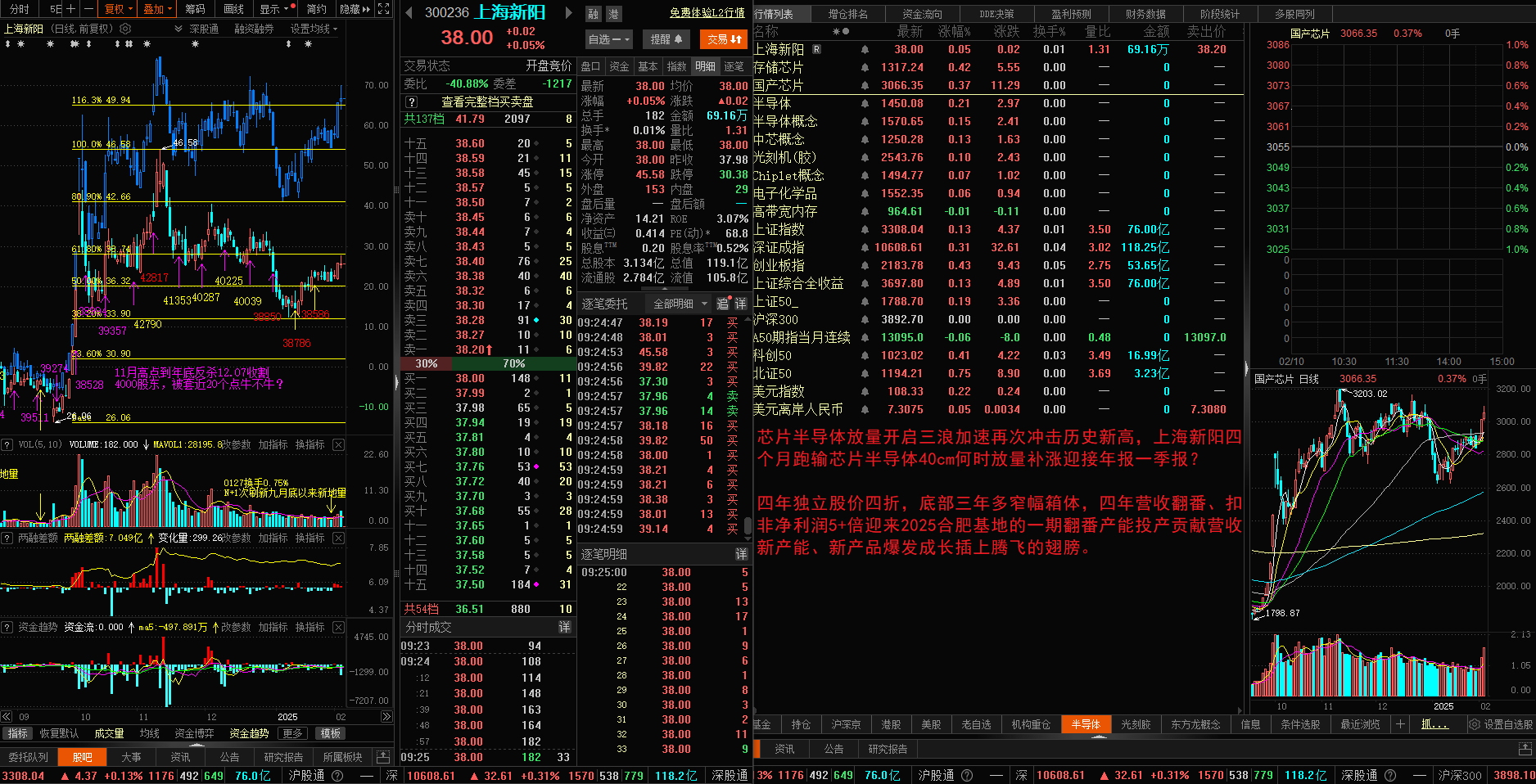Close the 两融差额 indicator panel
1536x784 pixels.
339,538
